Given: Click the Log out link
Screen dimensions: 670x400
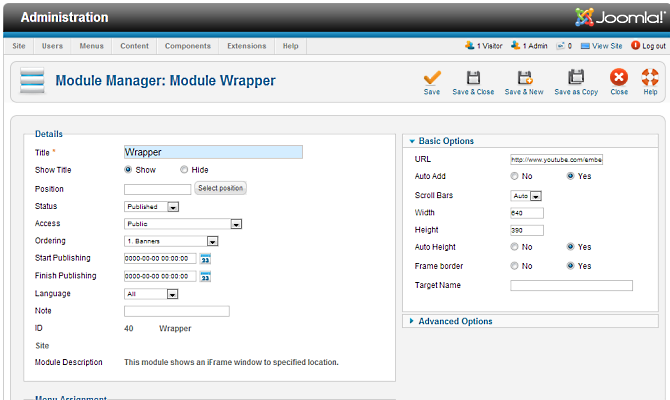Looking at the screenshot, I should [x=653, y=46].
